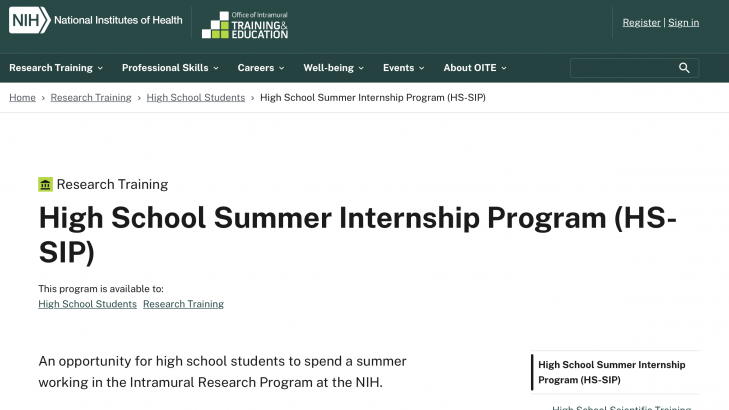
Task: Expand the Research Training menu
Action: 56,68
